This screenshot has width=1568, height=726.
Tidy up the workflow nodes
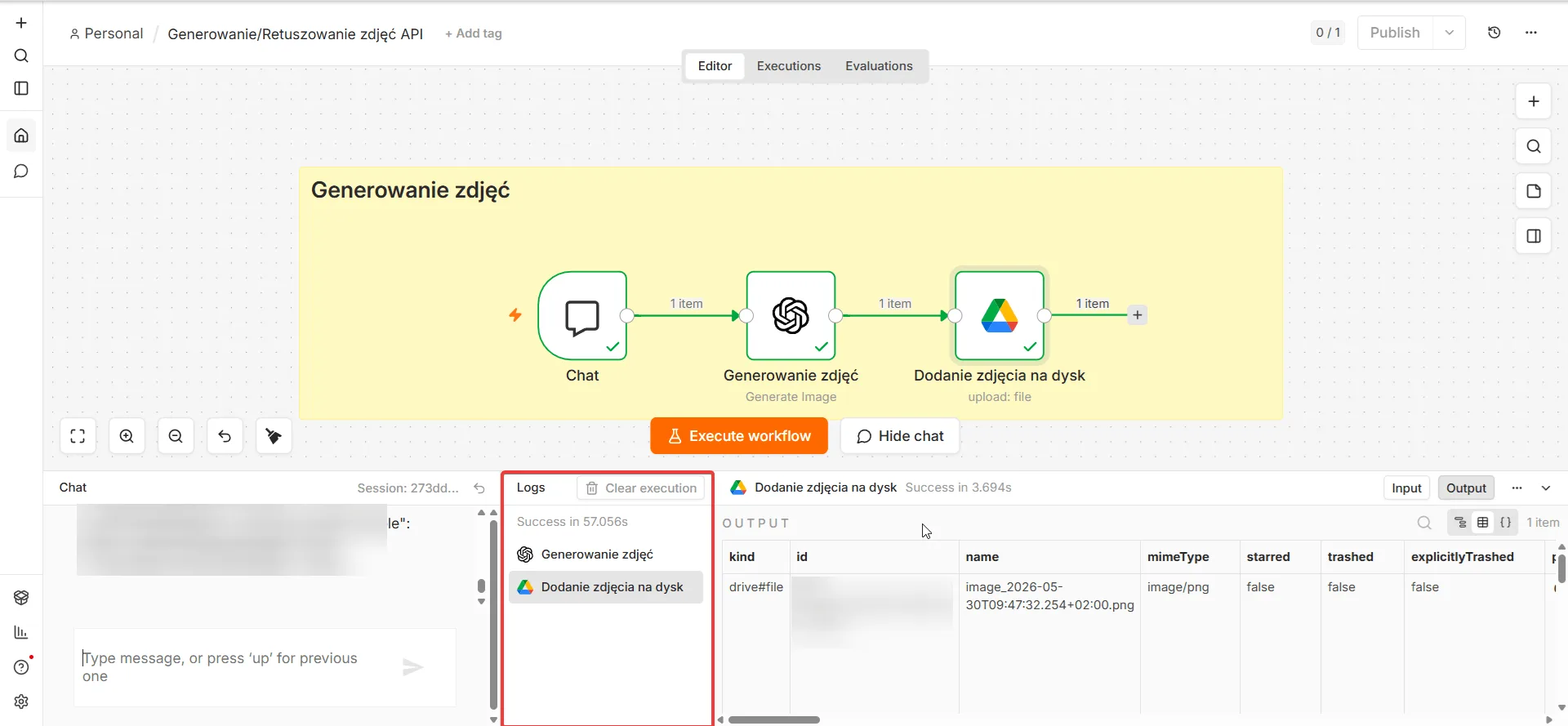[274, 436]
